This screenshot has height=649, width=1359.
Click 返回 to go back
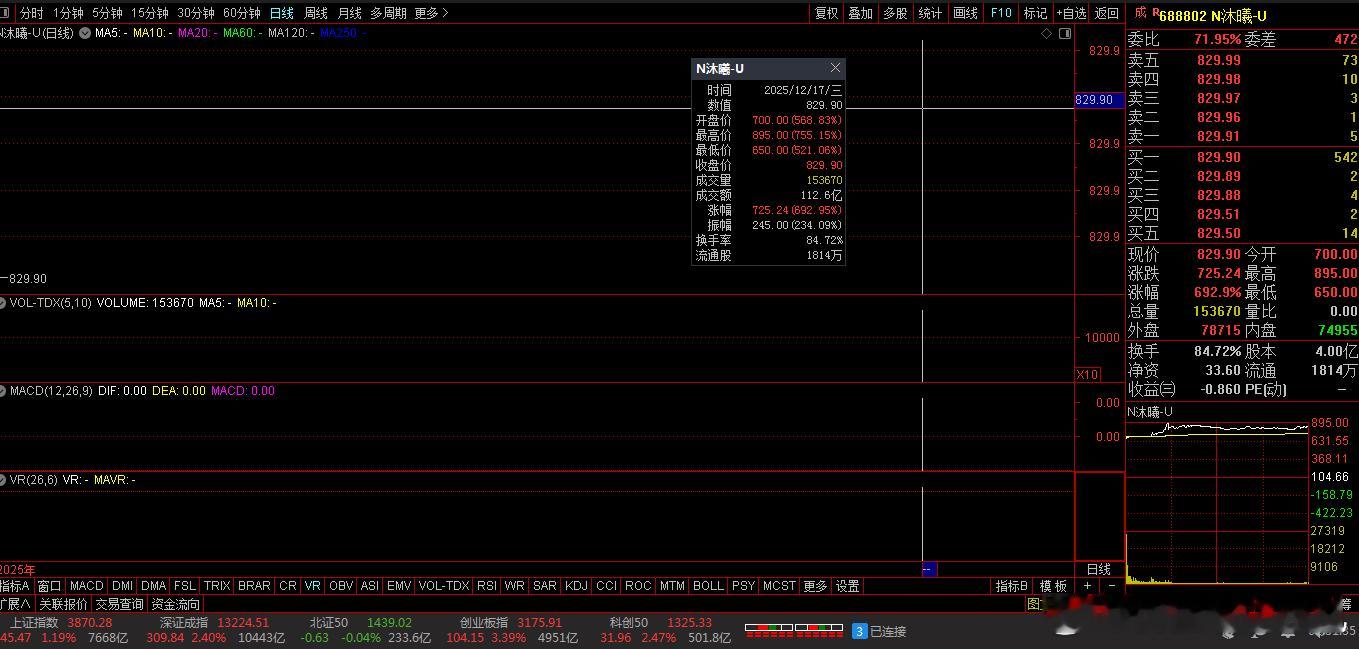(1107, 13)
